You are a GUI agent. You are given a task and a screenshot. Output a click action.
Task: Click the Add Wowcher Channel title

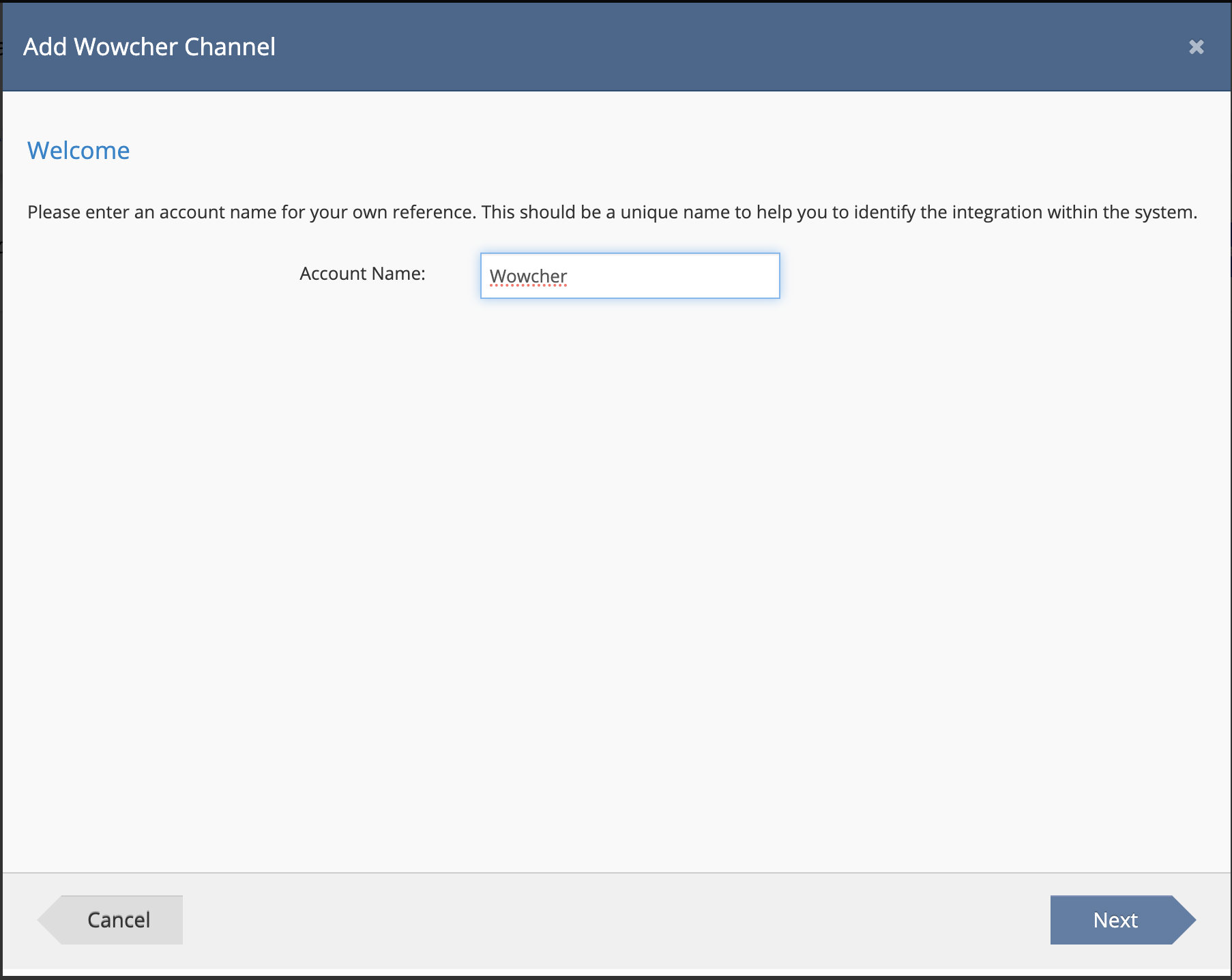[x=149, y=46]
